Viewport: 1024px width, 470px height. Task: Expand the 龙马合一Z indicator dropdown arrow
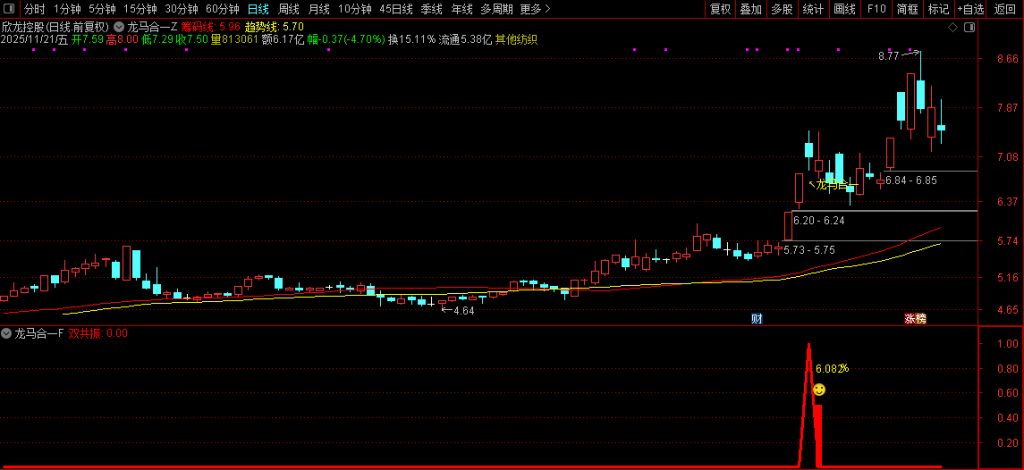click(120, 26)
